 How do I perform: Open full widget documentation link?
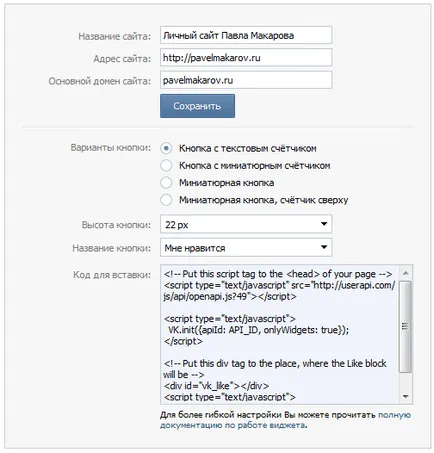[285, 420]
